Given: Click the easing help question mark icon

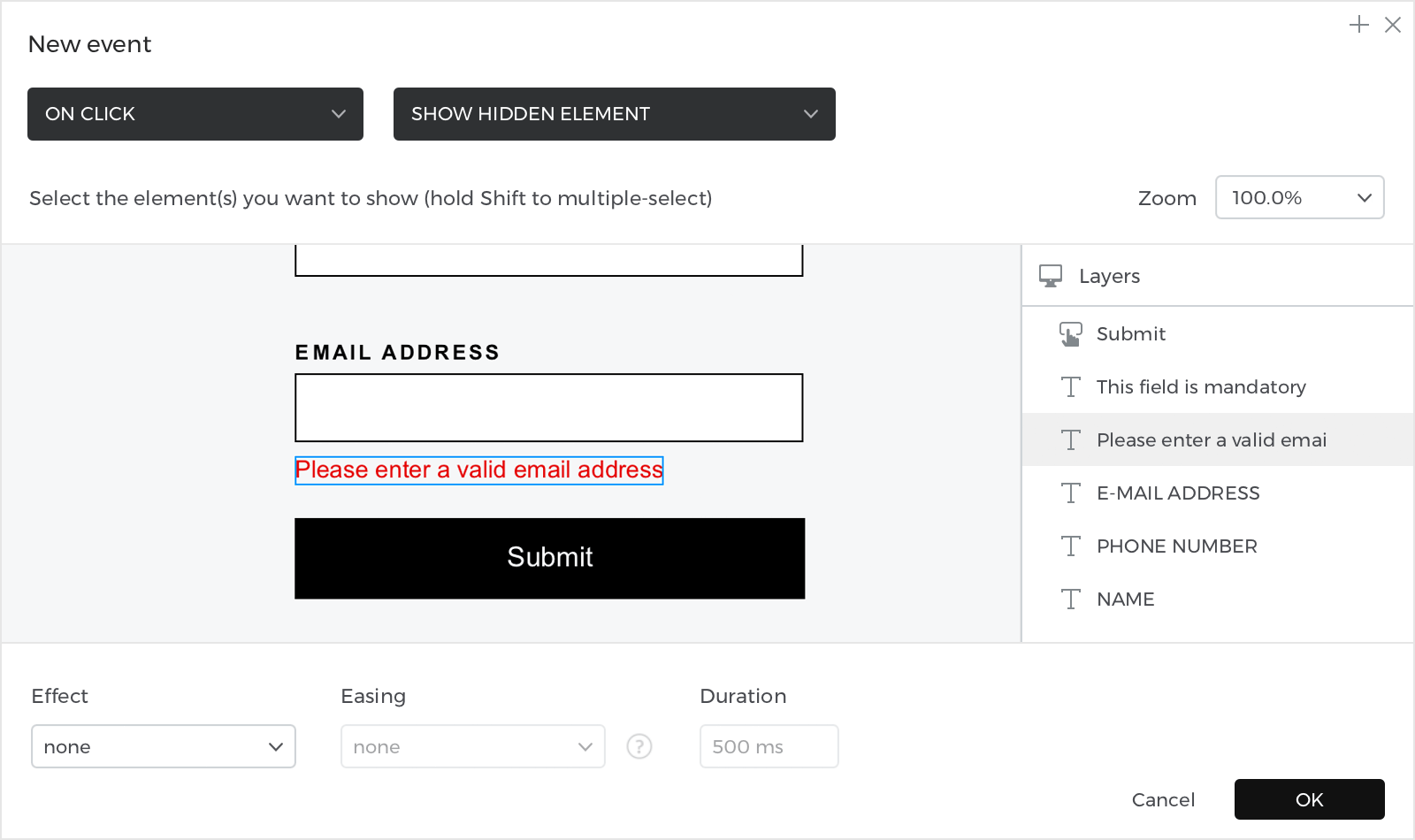Looking at the screenshot, I should click(639, 746).
